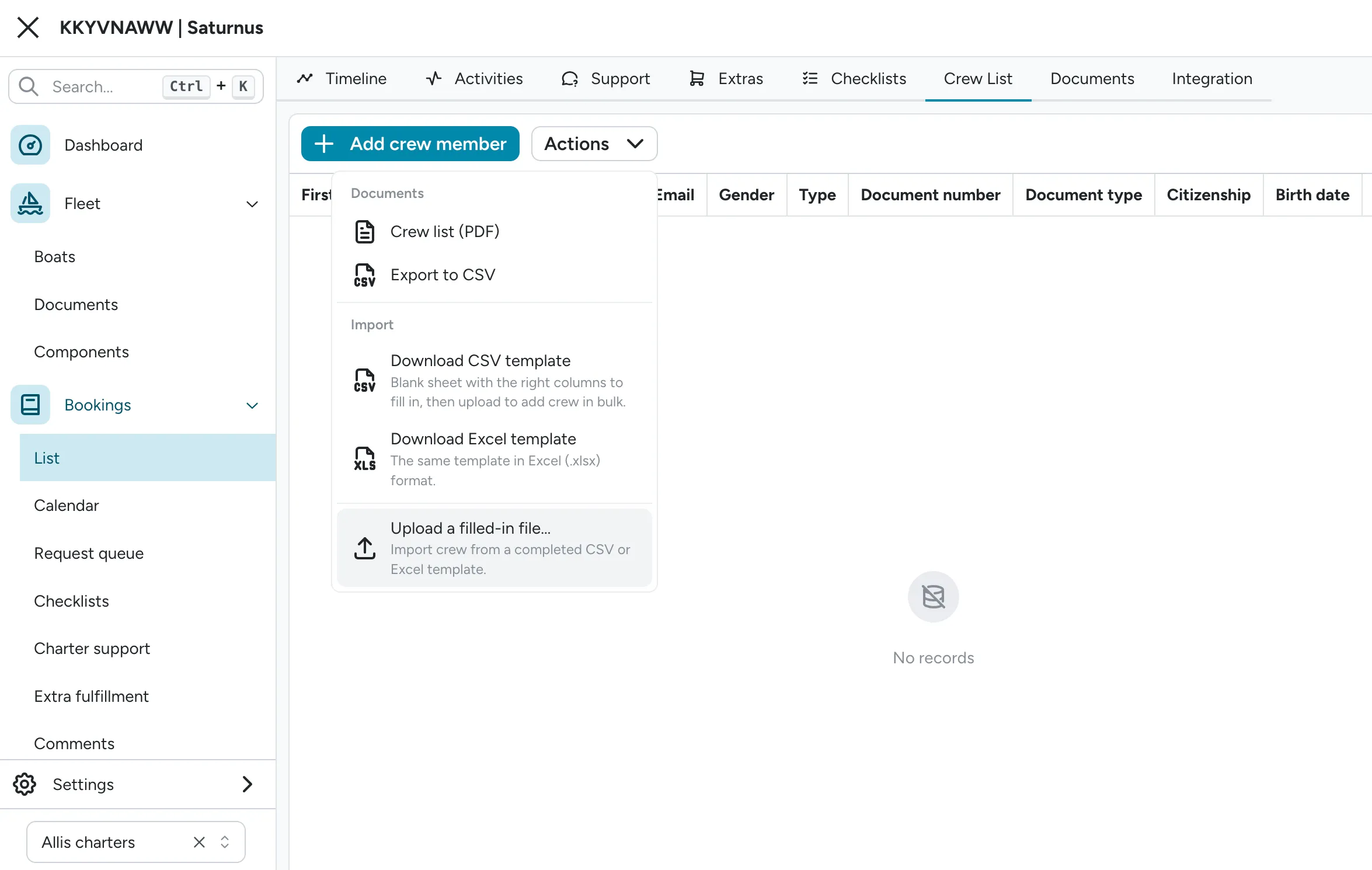
Task: Focus the Search input field
Action: pos(136,86)
